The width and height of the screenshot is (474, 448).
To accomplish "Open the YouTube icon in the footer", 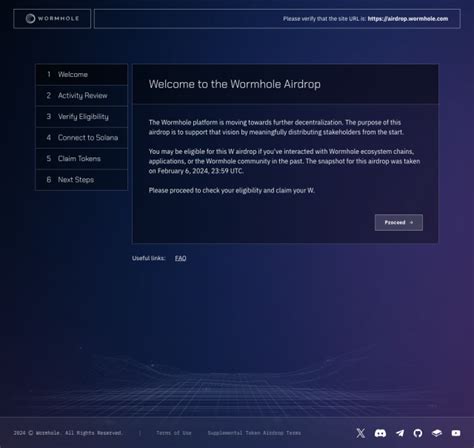I will coord(456,433).
